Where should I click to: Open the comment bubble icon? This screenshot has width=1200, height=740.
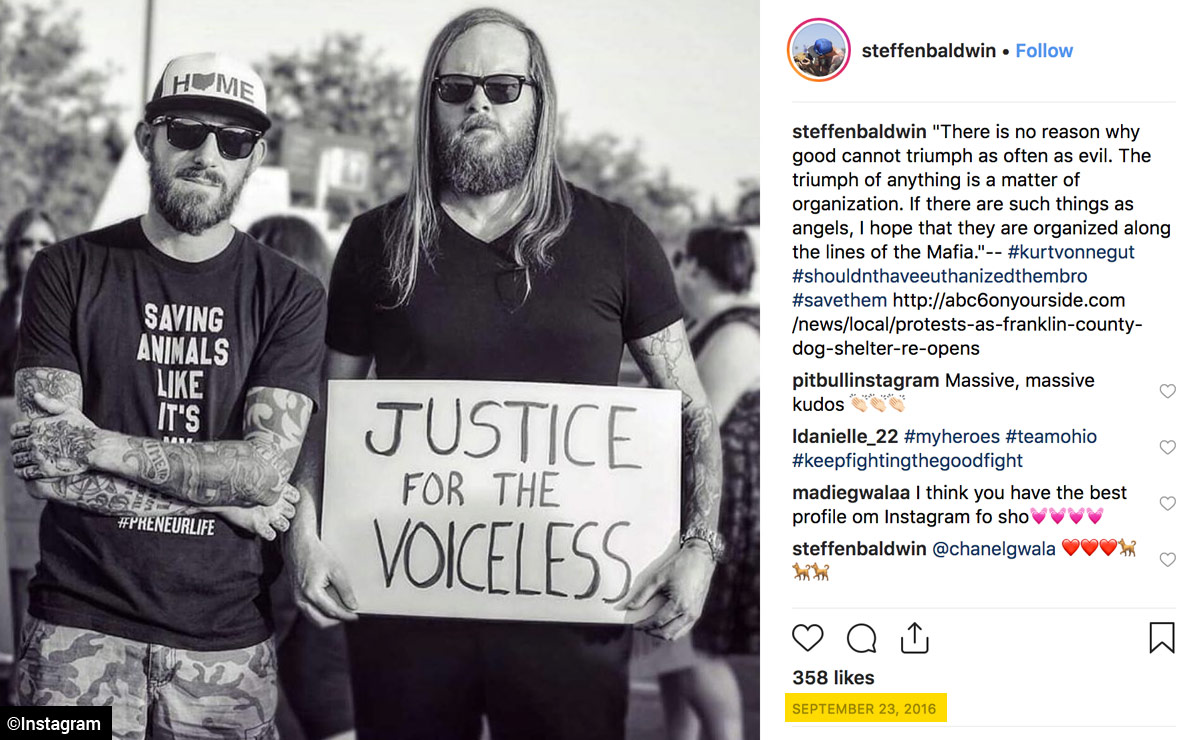point(861,638)
